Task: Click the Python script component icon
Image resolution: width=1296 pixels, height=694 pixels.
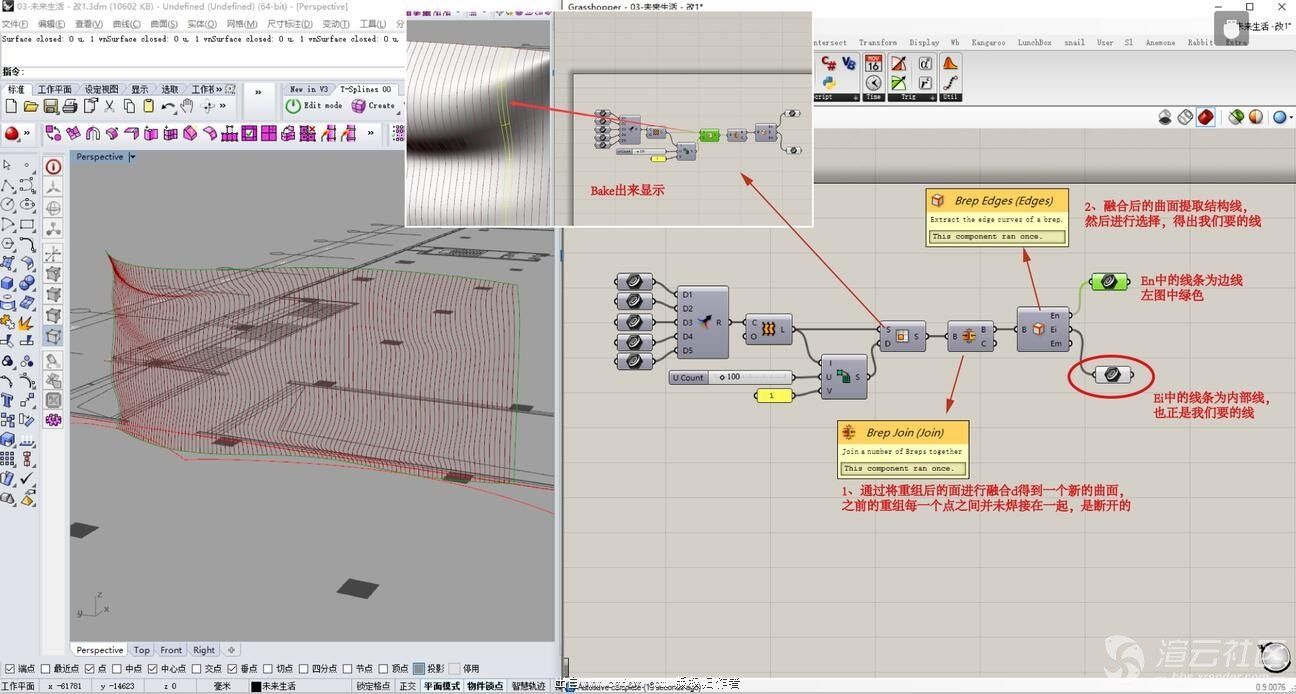Action: [x=828, y=82]
